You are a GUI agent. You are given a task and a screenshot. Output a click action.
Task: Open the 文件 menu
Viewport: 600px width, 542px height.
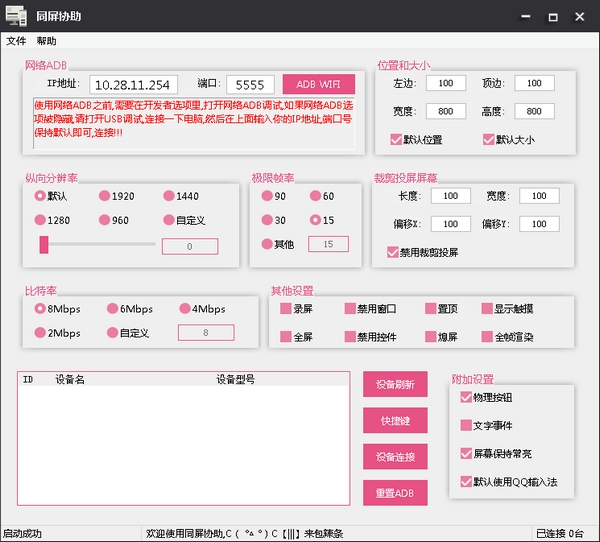[x=16, y=41]
